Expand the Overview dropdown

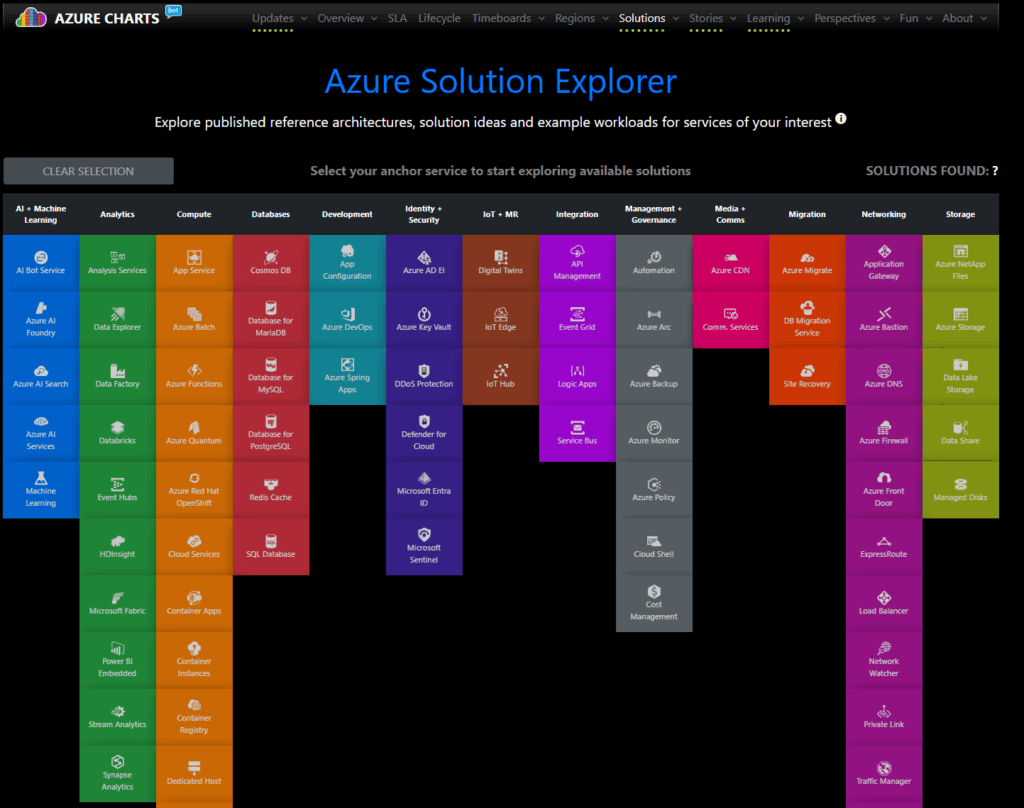coord(347,18)
